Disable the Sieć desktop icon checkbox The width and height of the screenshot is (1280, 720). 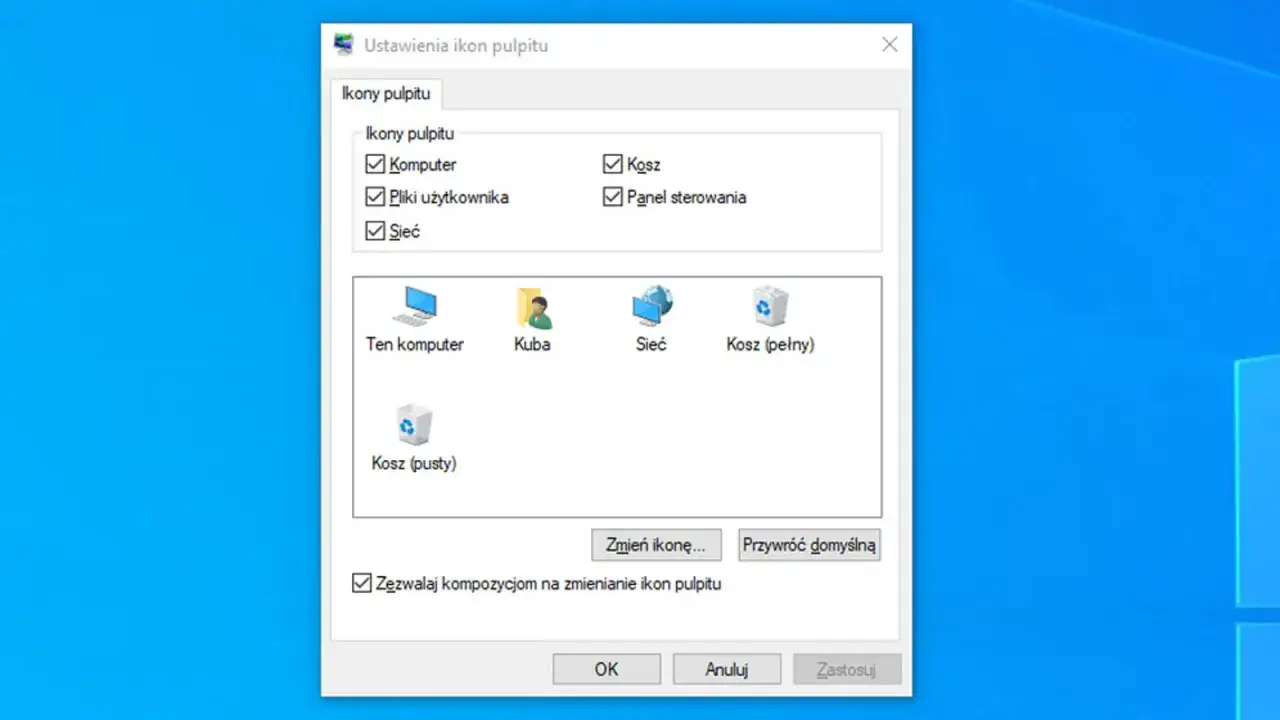376,231
